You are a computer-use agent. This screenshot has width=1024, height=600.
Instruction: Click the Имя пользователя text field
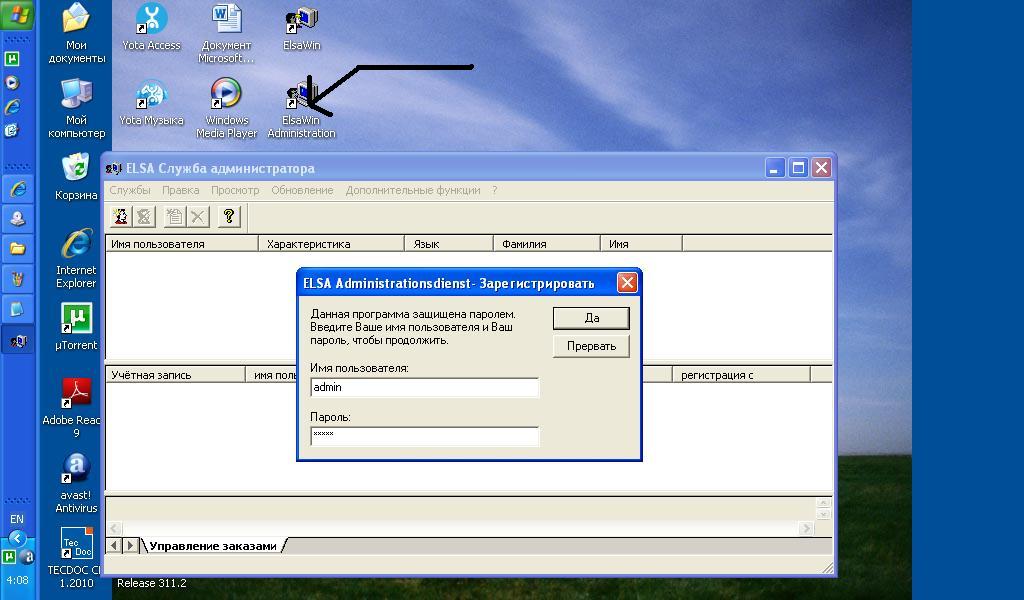(424, 387)
